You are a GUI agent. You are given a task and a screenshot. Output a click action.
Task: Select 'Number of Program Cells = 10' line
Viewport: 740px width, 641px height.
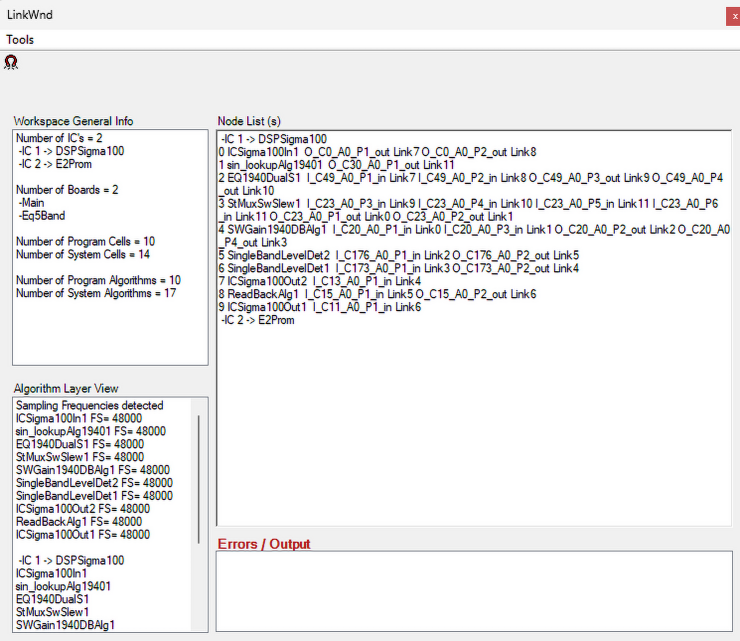(x=86, y=241)
